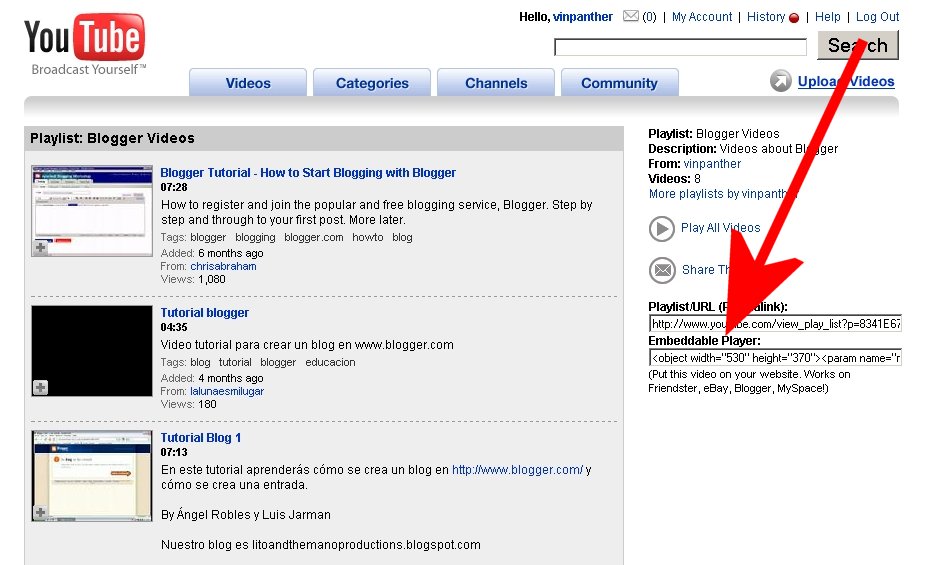Select the Embeddable Player code field

pyautogui.click(x=775, y=358)
